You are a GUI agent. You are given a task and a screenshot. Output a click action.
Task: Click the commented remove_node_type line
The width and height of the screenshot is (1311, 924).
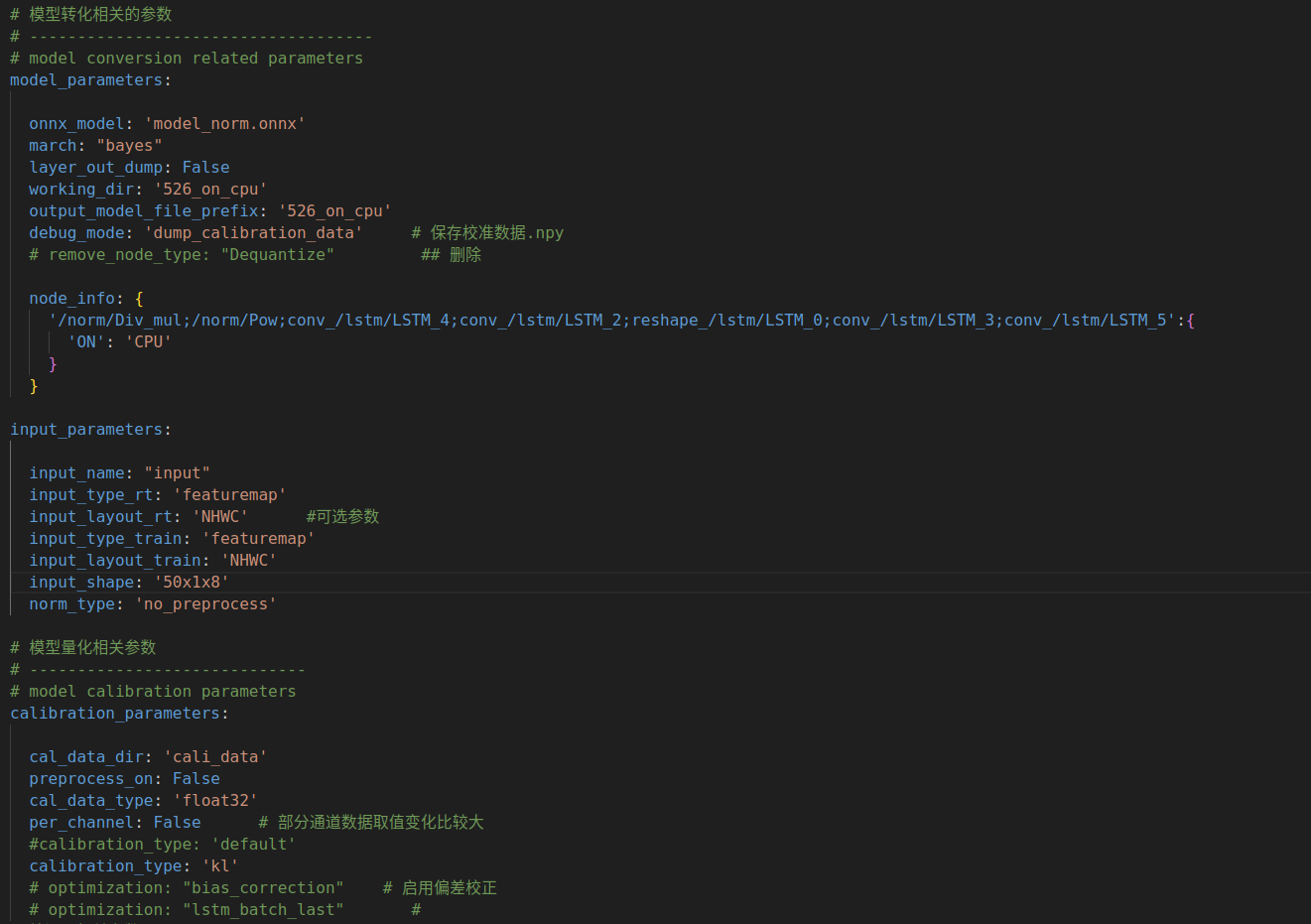coord(182,255)
